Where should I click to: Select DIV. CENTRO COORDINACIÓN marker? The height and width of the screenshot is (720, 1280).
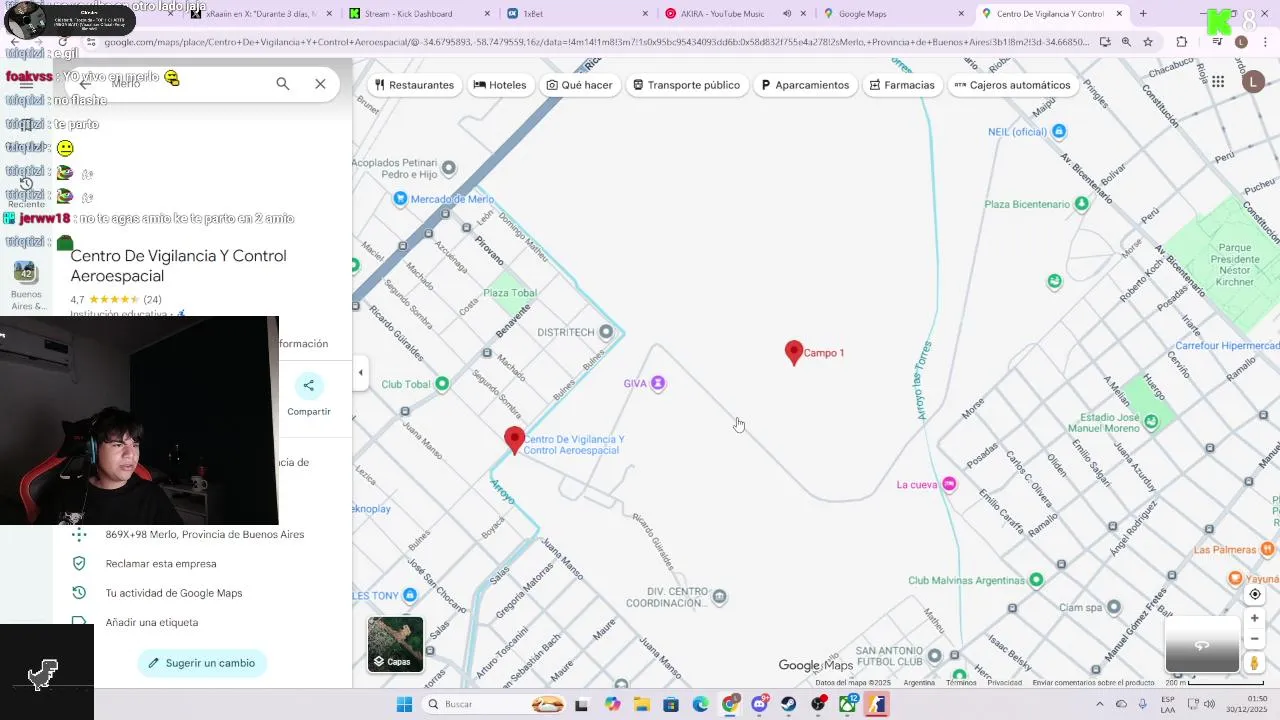[x=719, y=596]
